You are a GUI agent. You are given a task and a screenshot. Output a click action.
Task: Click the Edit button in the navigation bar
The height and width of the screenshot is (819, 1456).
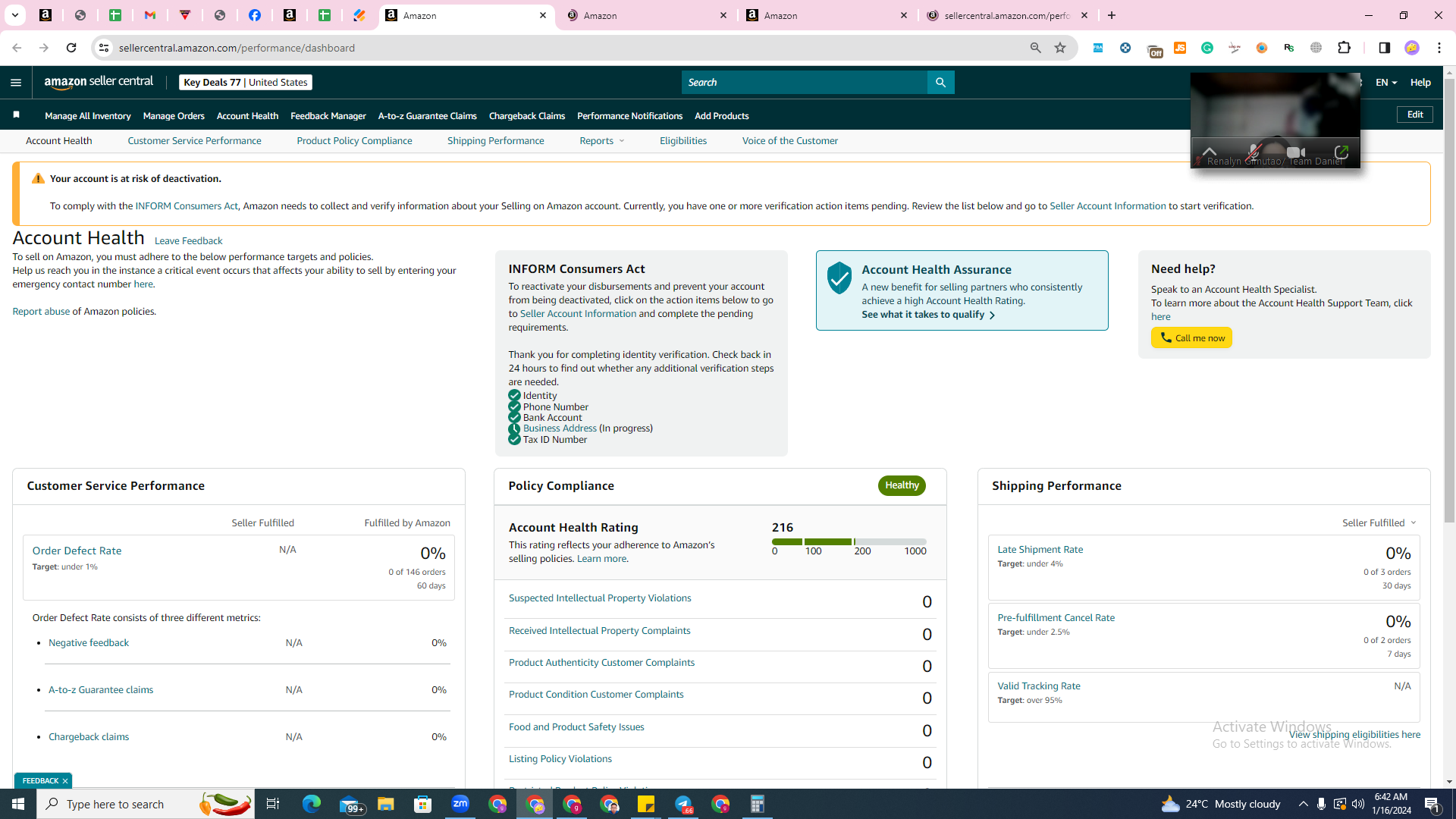1415,115
